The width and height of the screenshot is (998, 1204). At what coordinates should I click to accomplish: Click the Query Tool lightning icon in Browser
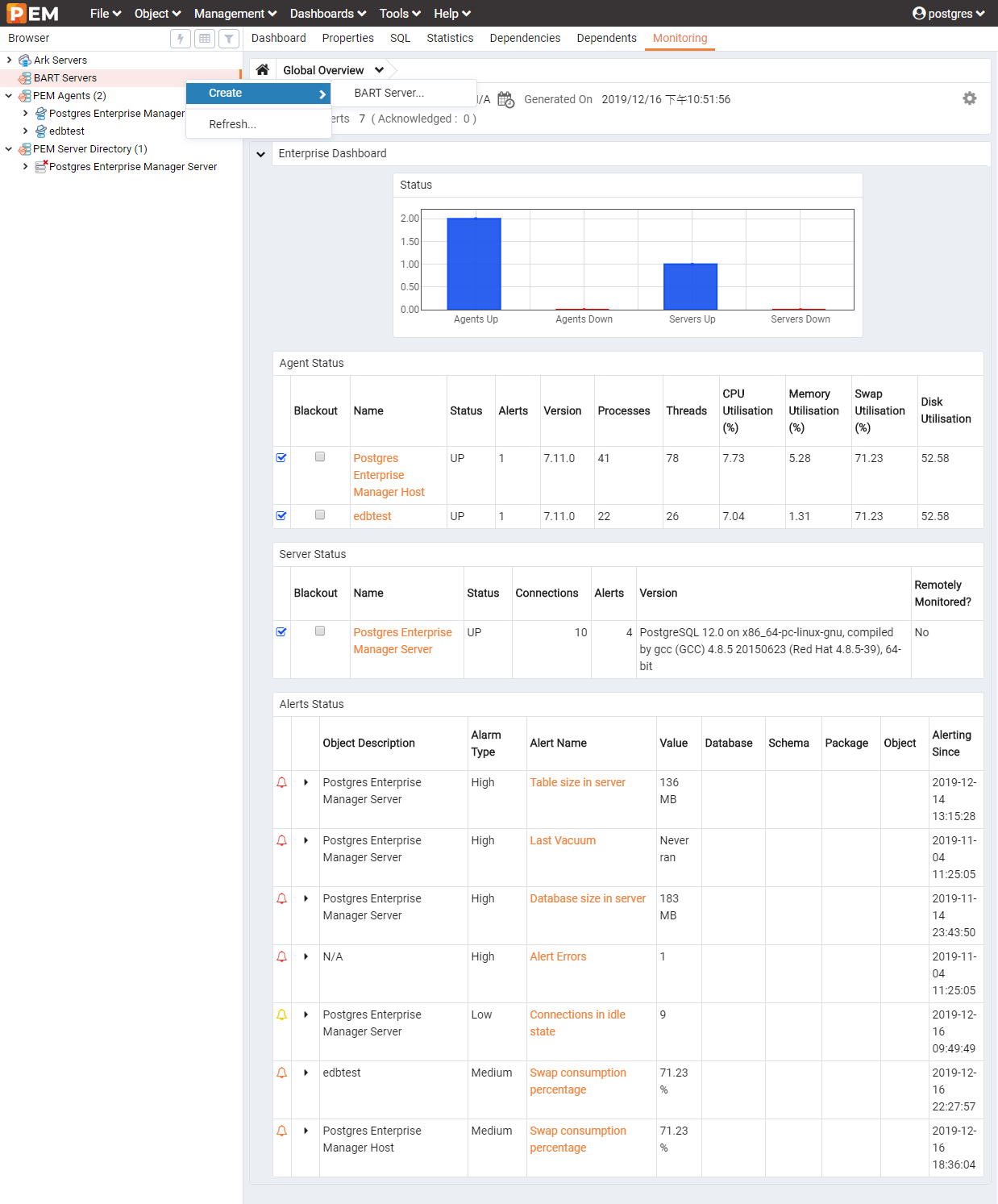[x=181, y=38]
